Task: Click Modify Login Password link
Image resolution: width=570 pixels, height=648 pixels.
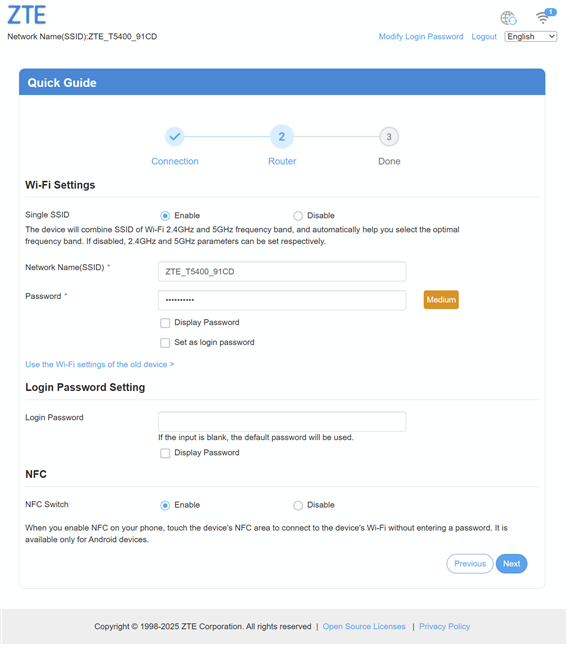Action: click(x=421, y=36)
